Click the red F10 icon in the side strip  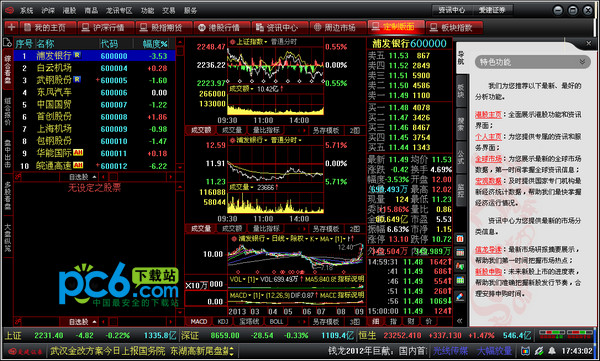(460, 239)
